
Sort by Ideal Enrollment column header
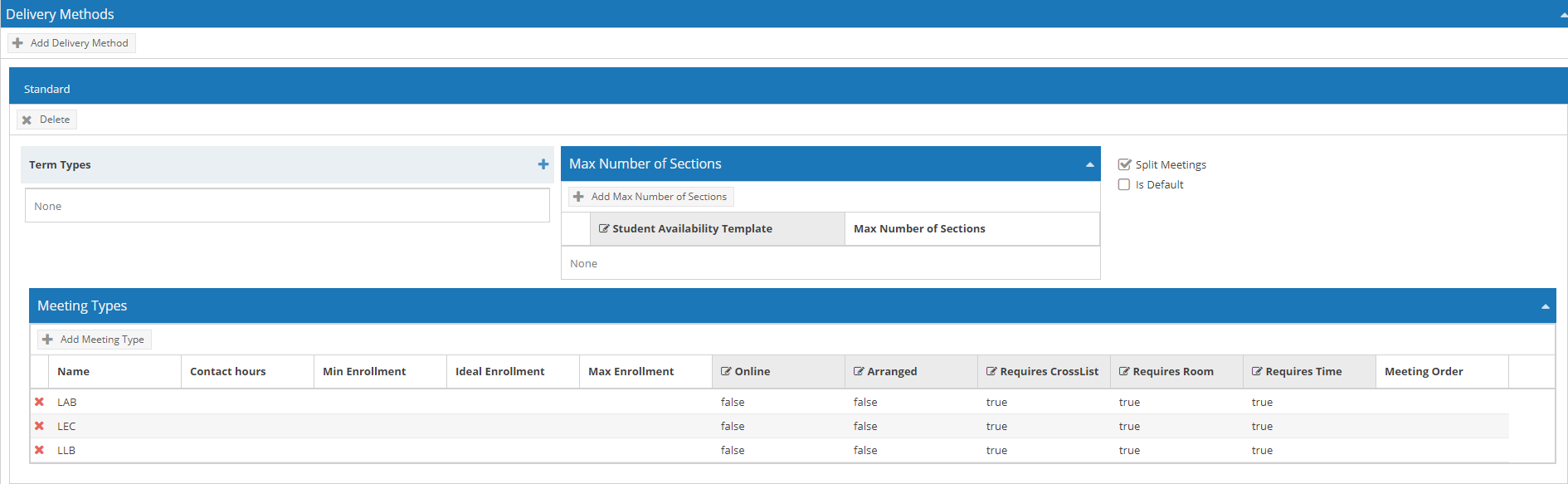[513, 371]
